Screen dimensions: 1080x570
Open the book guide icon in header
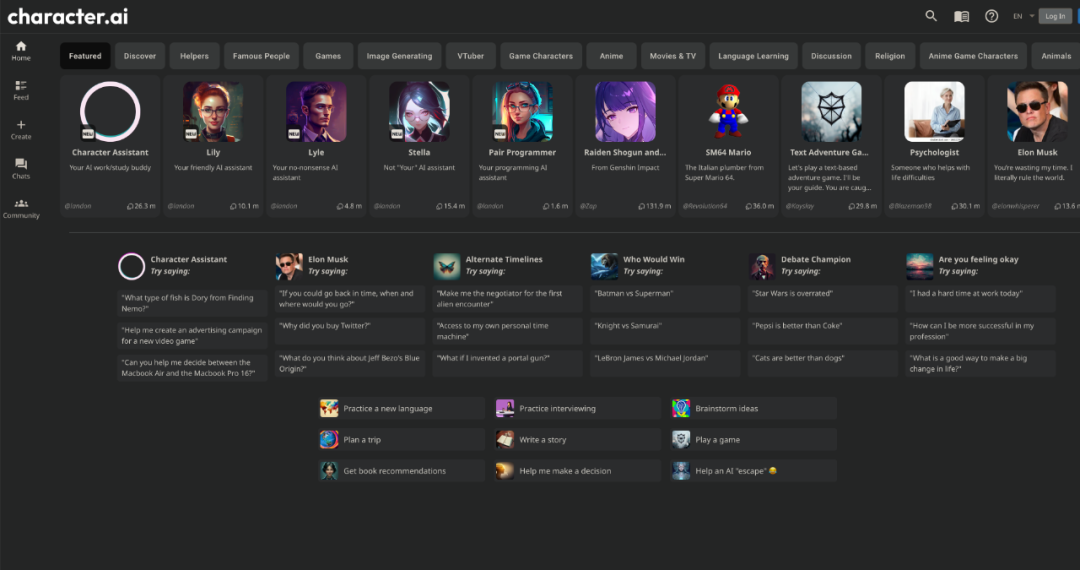point(961,16)
